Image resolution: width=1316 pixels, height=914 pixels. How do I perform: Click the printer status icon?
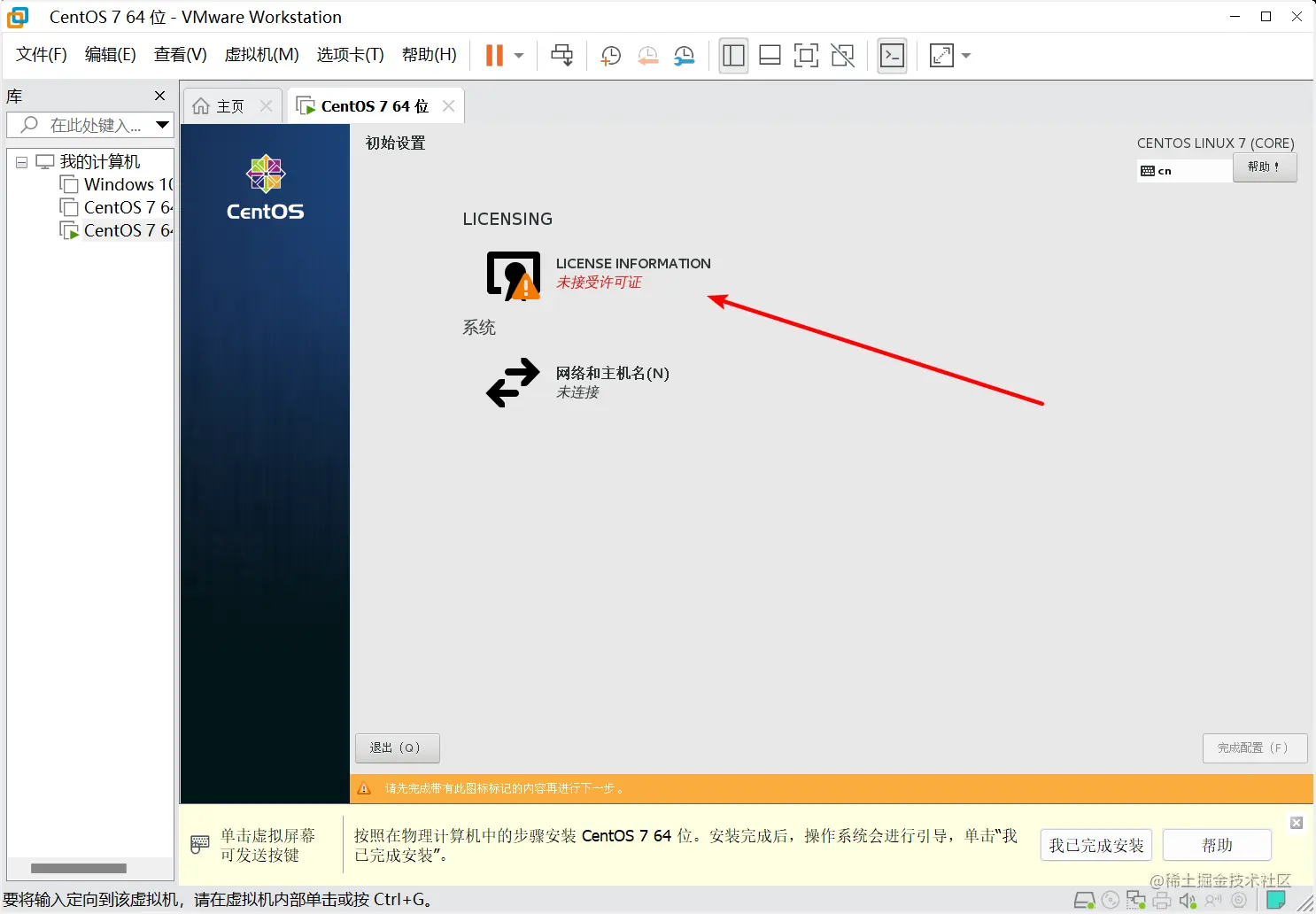(1162, 901)
